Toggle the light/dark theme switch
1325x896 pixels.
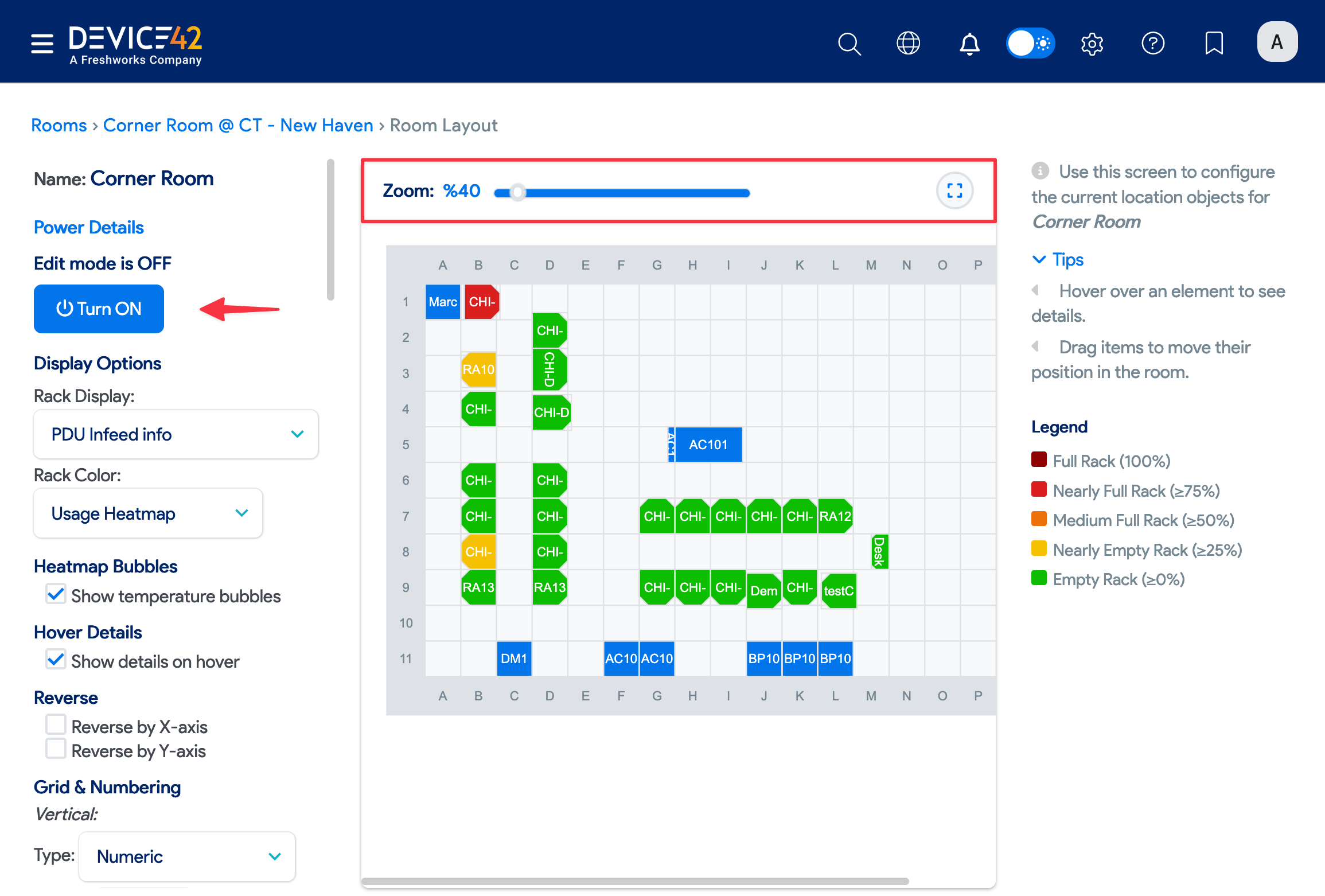pos(1031,44)
